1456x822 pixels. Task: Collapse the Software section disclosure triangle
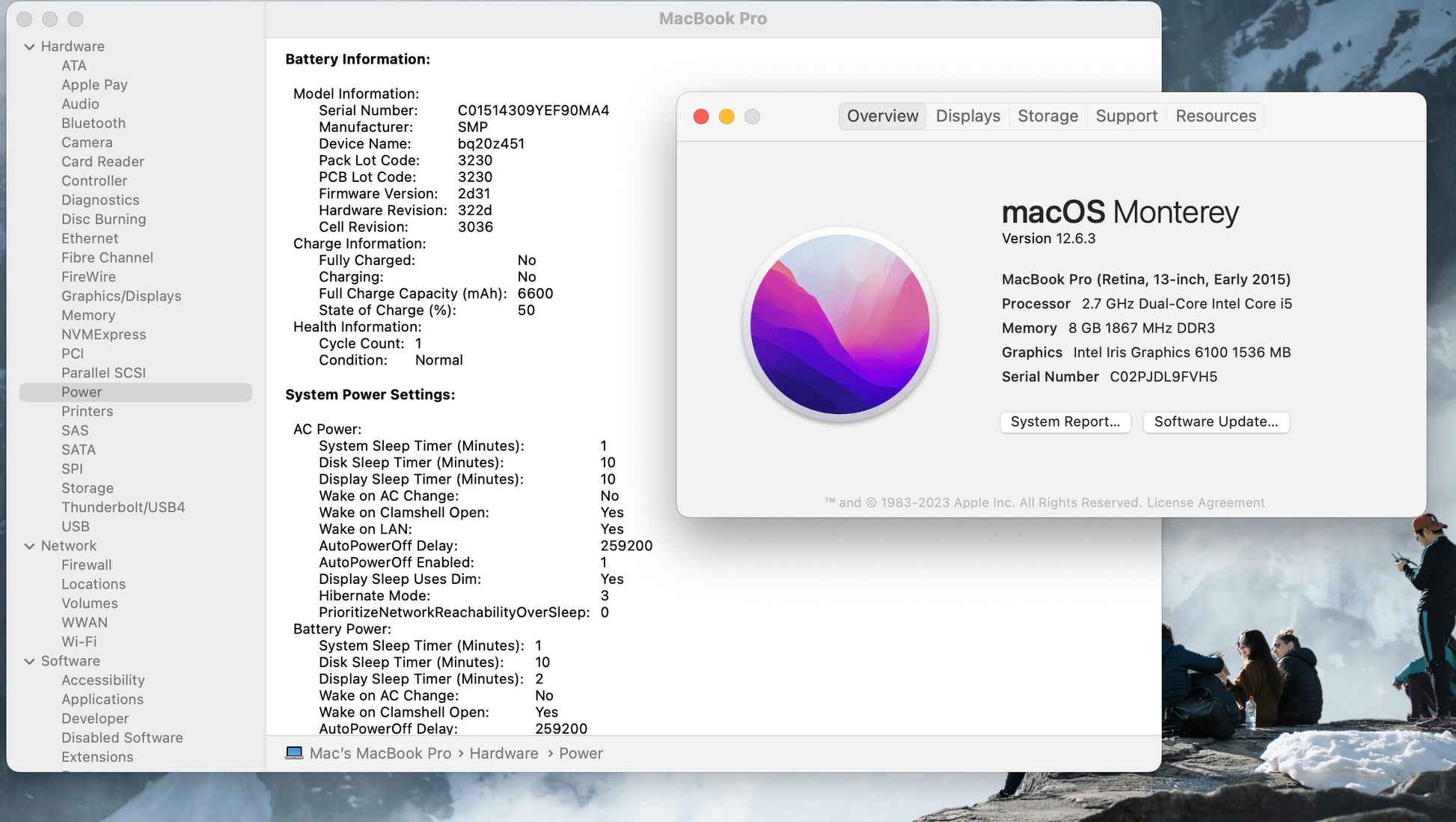[x=30, y=661]
